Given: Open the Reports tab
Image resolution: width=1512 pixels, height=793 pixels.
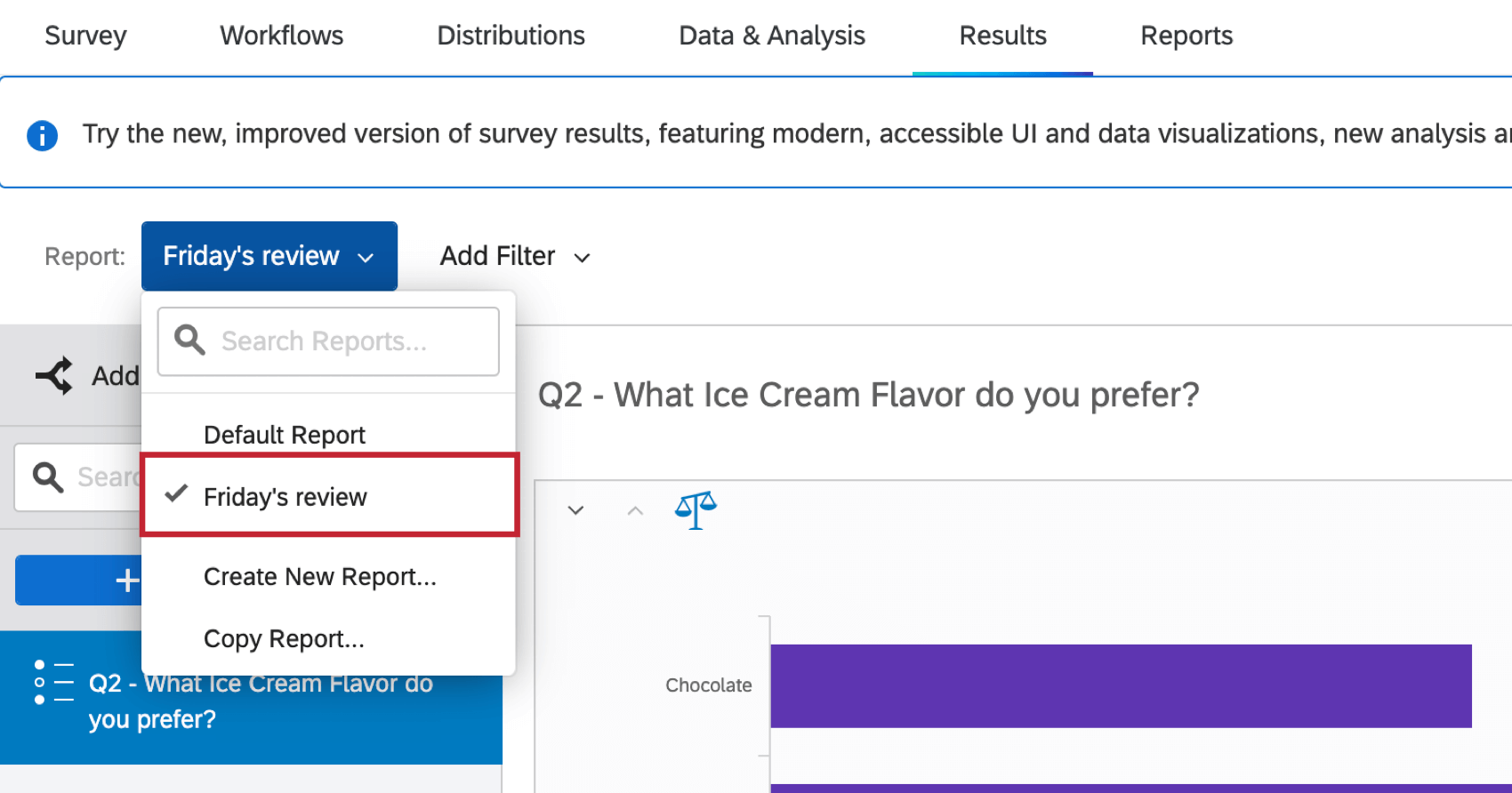Looking at the screenshot, I should click(1186, 36).
